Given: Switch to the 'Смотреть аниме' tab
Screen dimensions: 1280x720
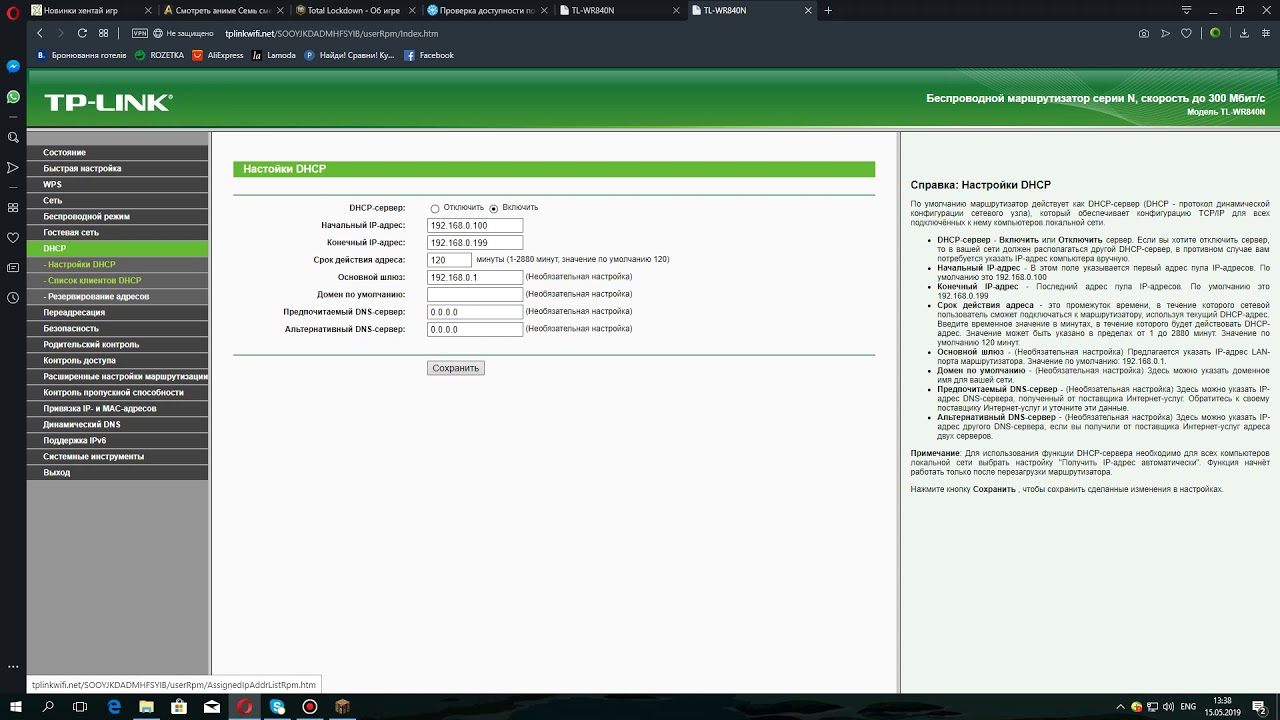Looking at the screenshot, I should click(x=222, y=10).
